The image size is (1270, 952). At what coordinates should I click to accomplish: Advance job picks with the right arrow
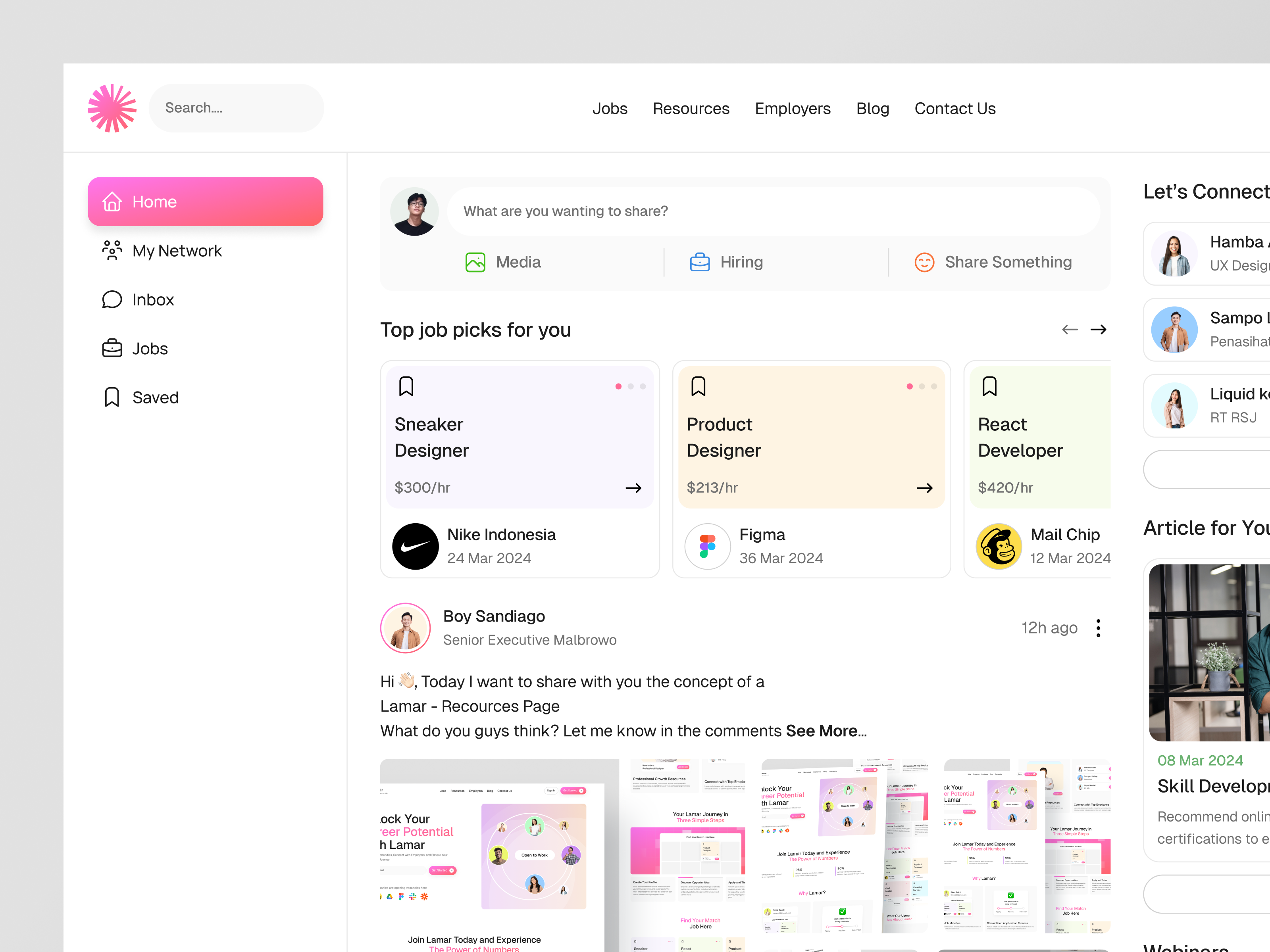point(1098,329)
